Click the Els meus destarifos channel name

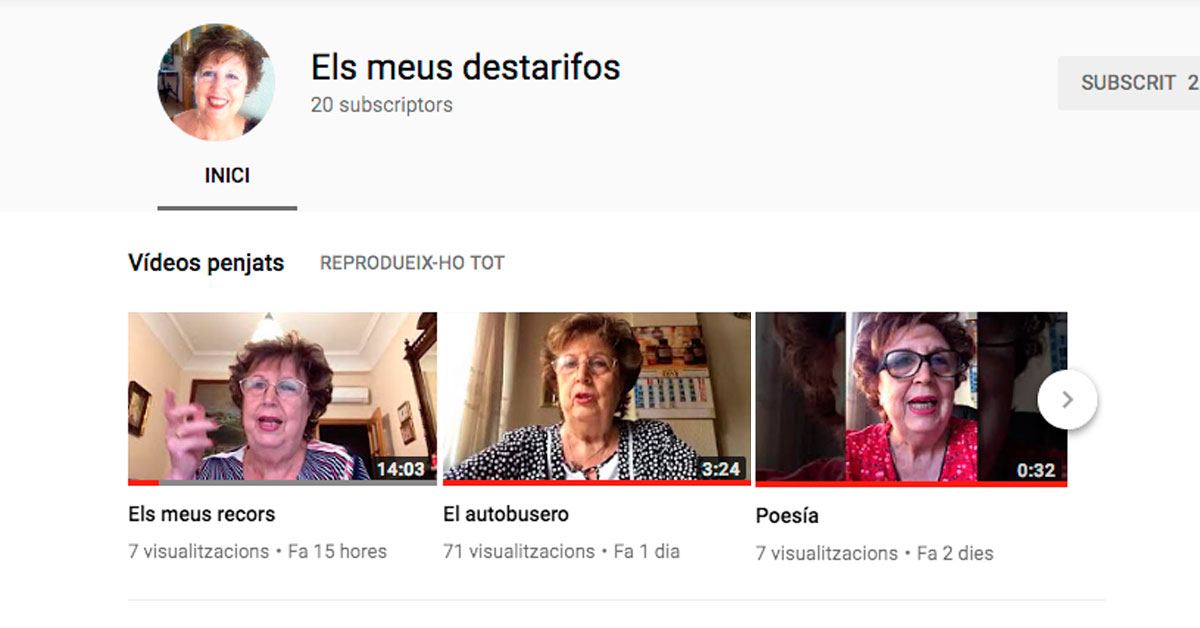point(465,67)
